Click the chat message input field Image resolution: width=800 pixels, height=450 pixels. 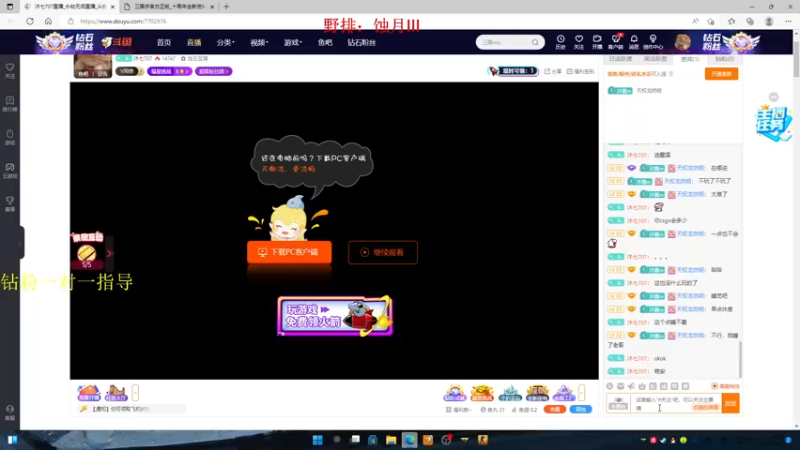pyautogui.click(x=676, y=403)
